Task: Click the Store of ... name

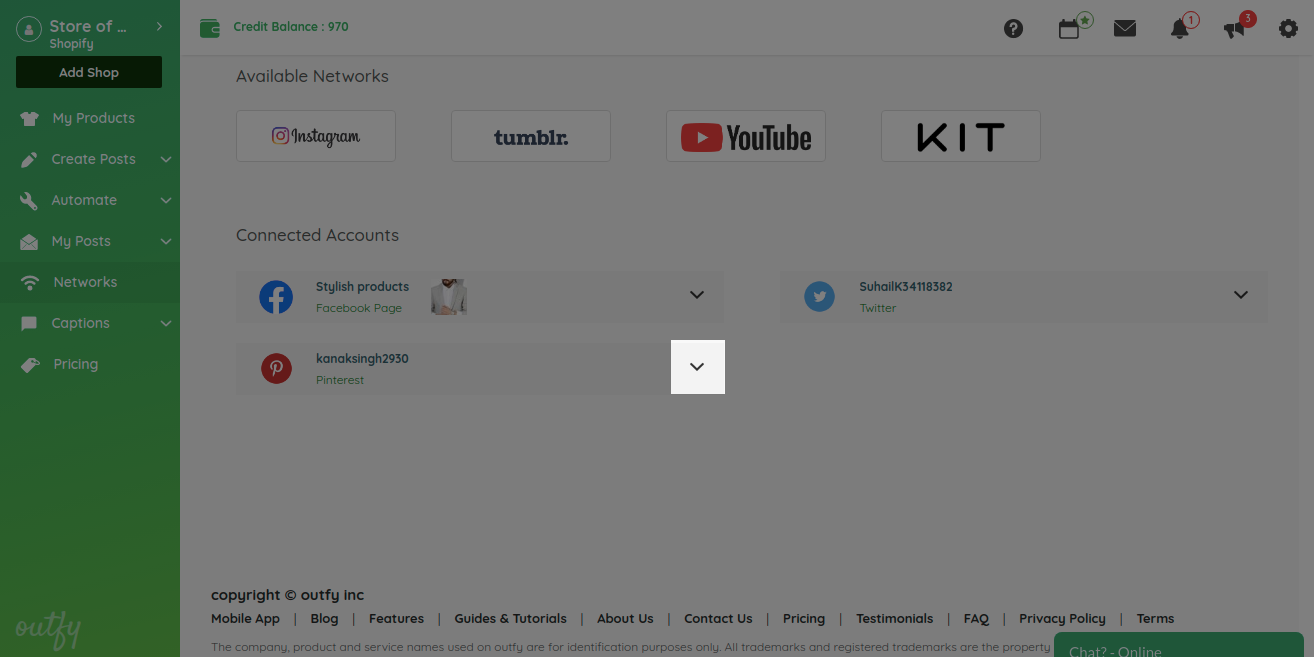Action: pyautogui.click(x=88, y=27)
